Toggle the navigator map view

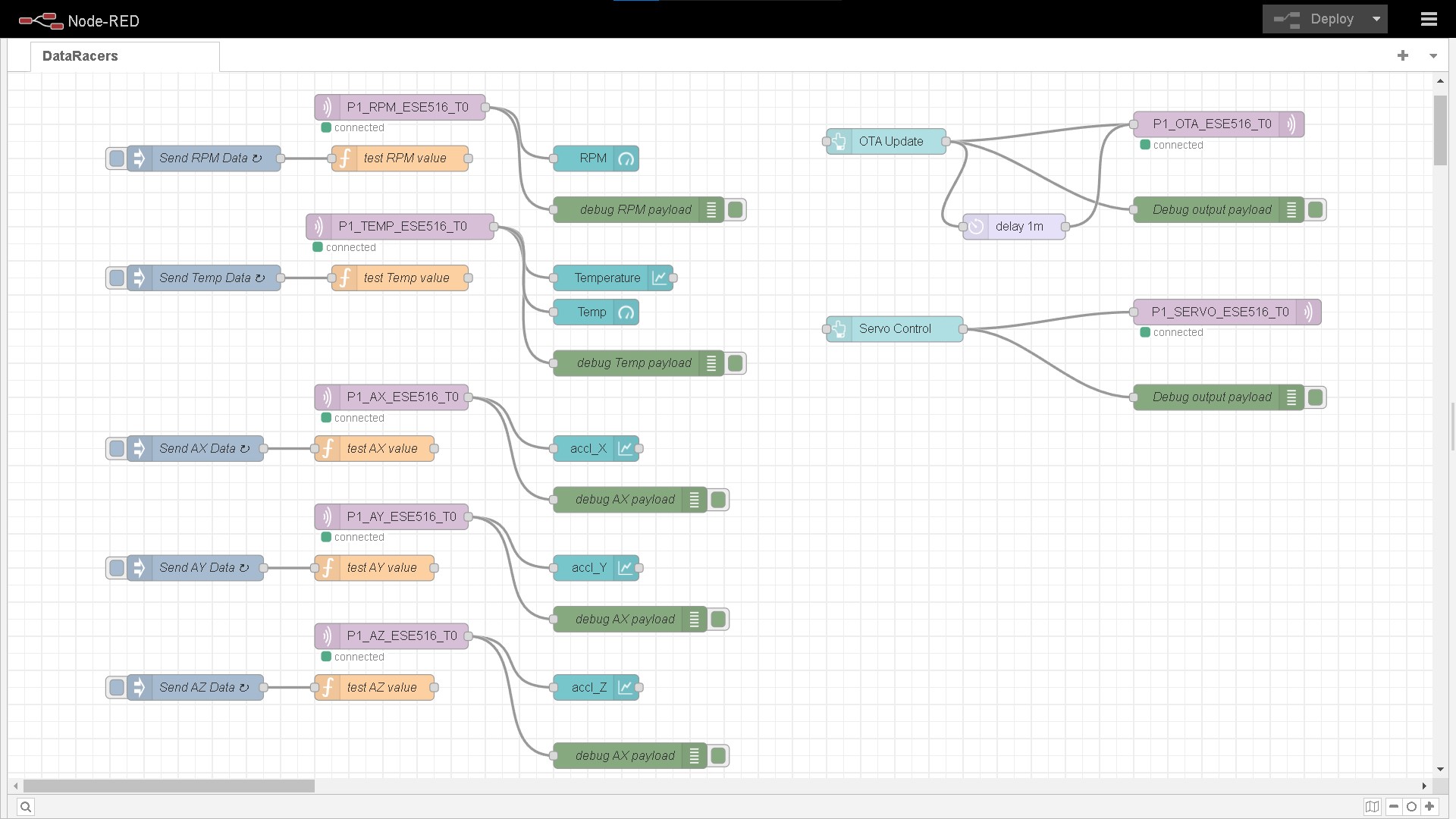coord(1372,807)
